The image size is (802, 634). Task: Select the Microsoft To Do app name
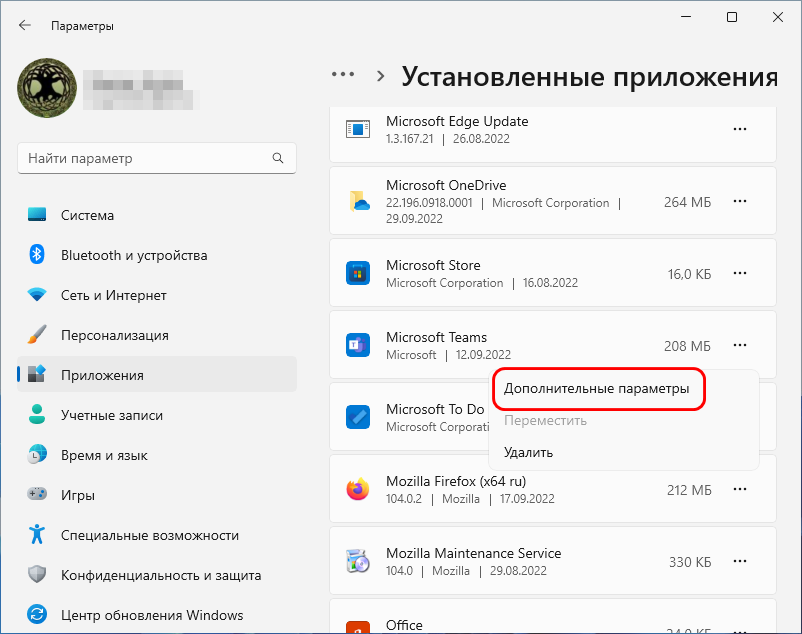[x=435, y=410]
